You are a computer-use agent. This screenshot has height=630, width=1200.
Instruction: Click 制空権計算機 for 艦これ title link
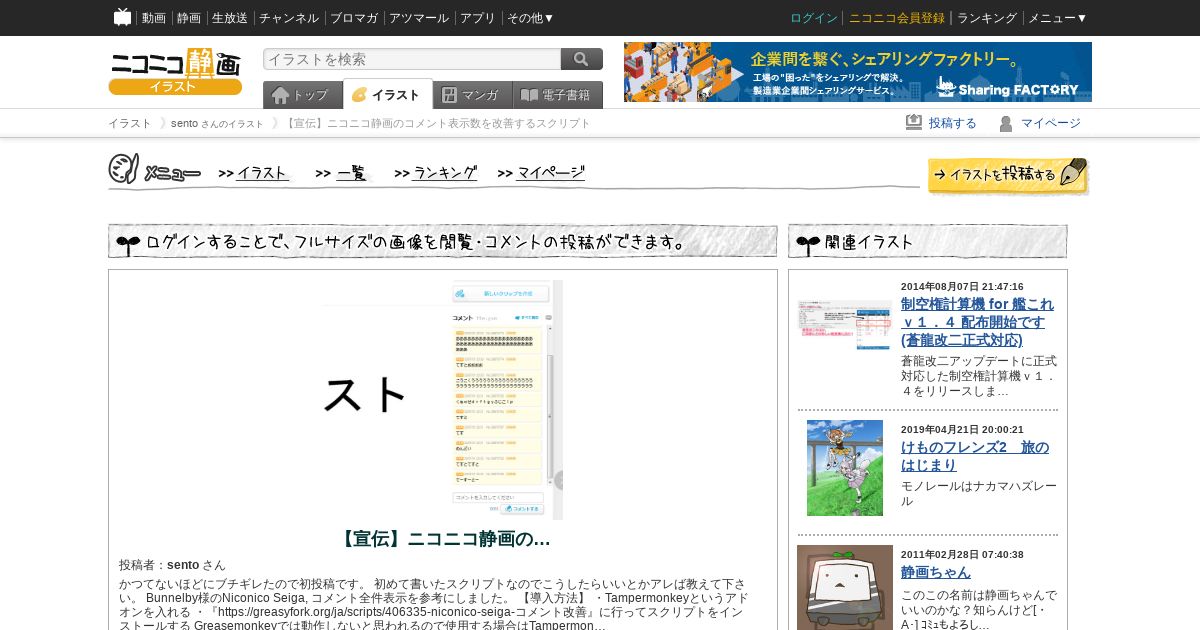coord(977,322)
